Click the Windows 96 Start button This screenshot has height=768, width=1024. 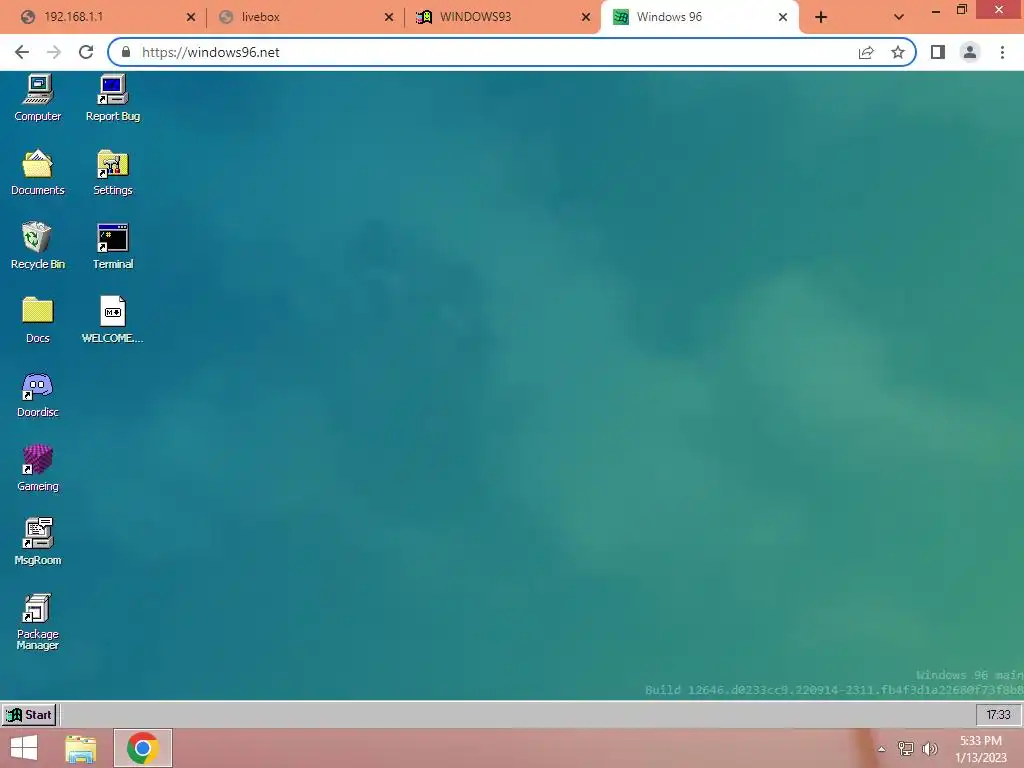coord(29,714)
